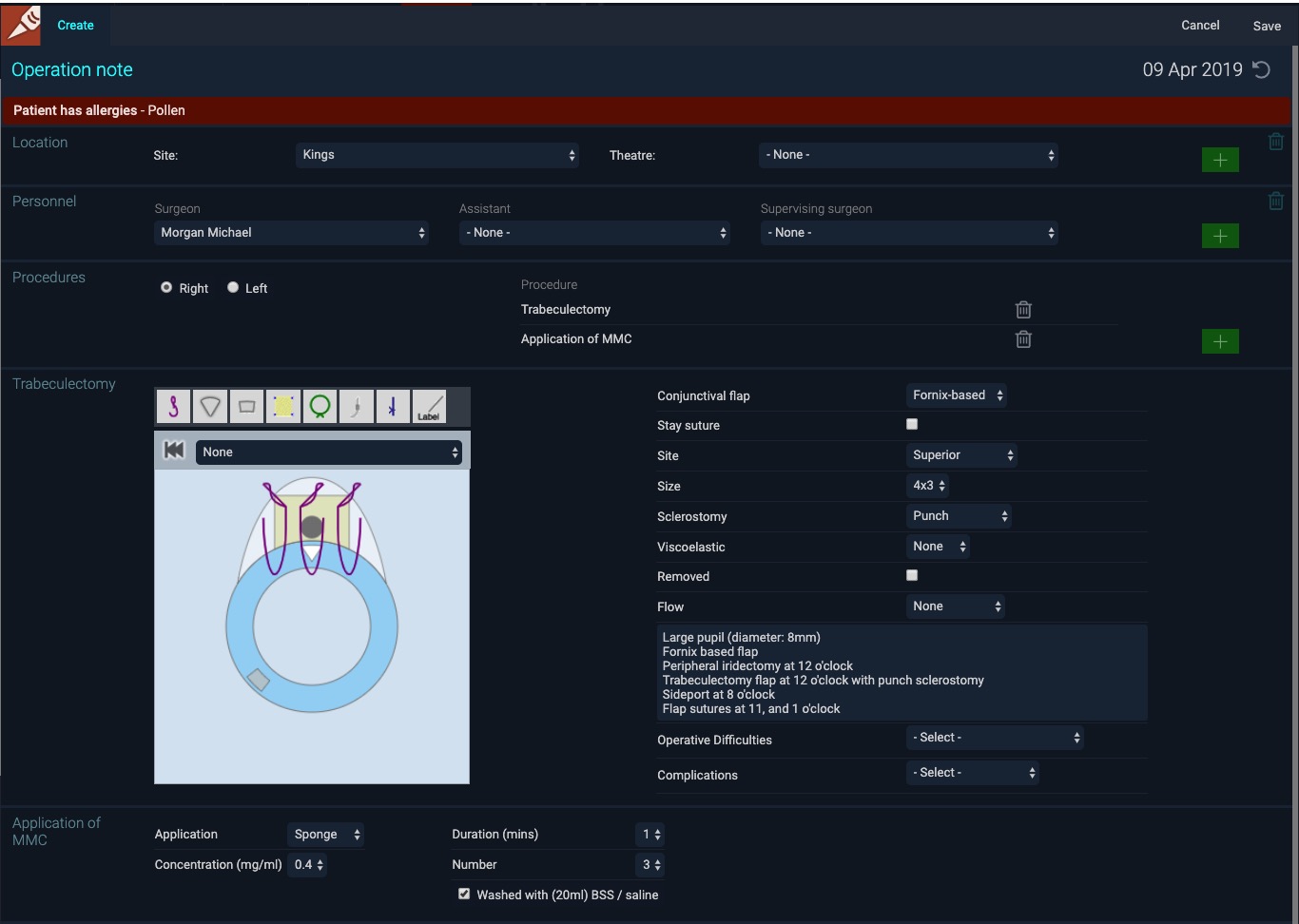Image resolution: width=1299 pixels, height=924 pixels.
Task: Click the Create tab
Action: coord(75,26)
